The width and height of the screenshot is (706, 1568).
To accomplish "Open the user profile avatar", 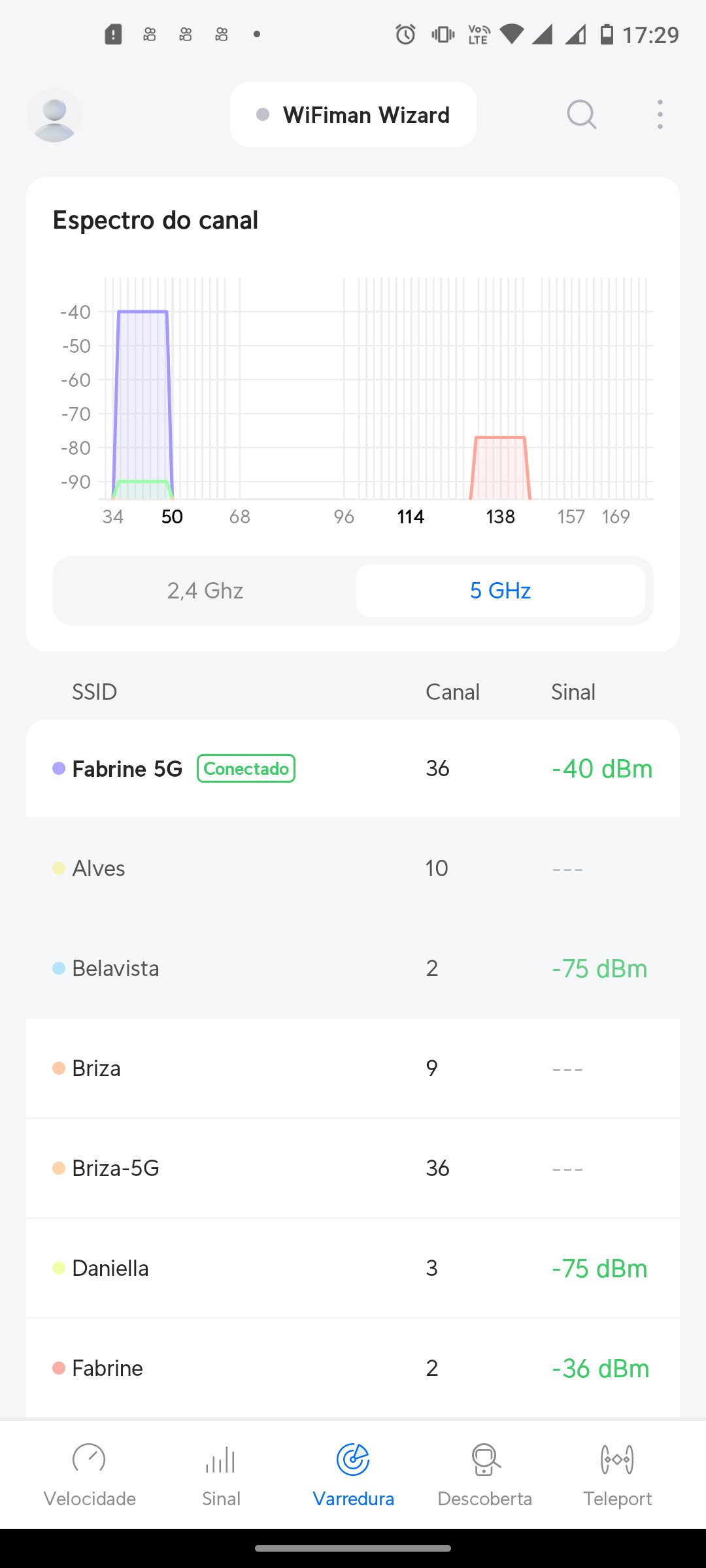I will pyautogui.click(x=54, y=116).
